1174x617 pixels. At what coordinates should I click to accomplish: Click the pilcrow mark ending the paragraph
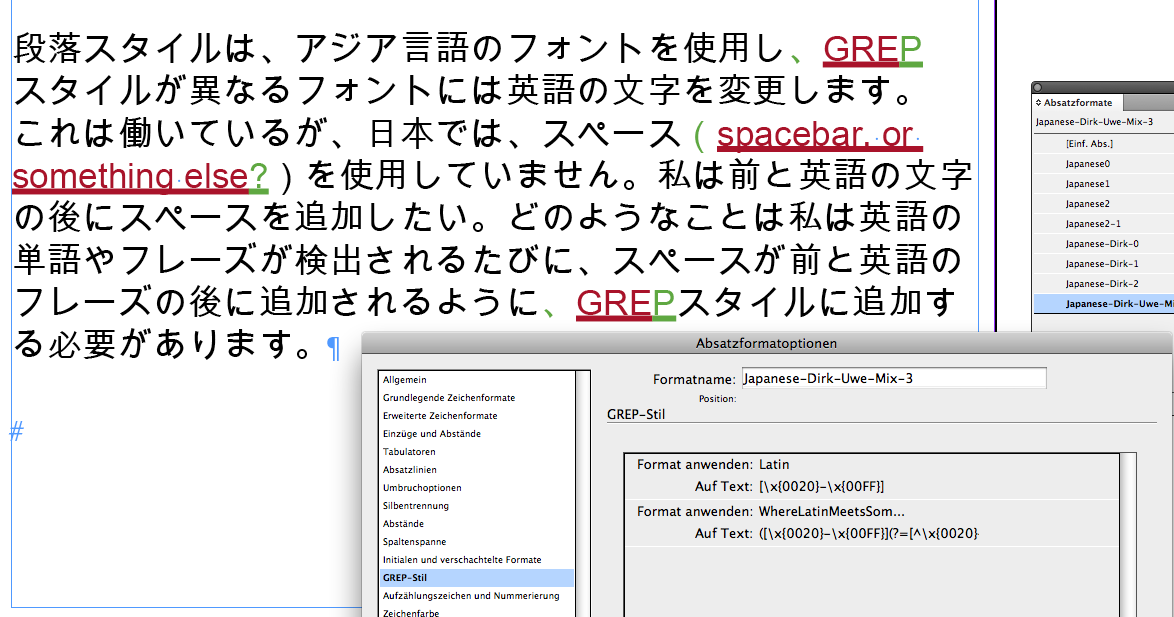pyautogui.click(x=334, y=349)
